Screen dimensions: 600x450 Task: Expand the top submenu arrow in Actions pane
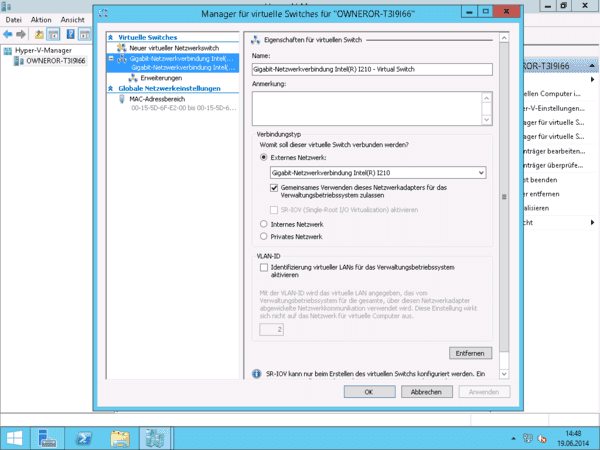point(592,80)
